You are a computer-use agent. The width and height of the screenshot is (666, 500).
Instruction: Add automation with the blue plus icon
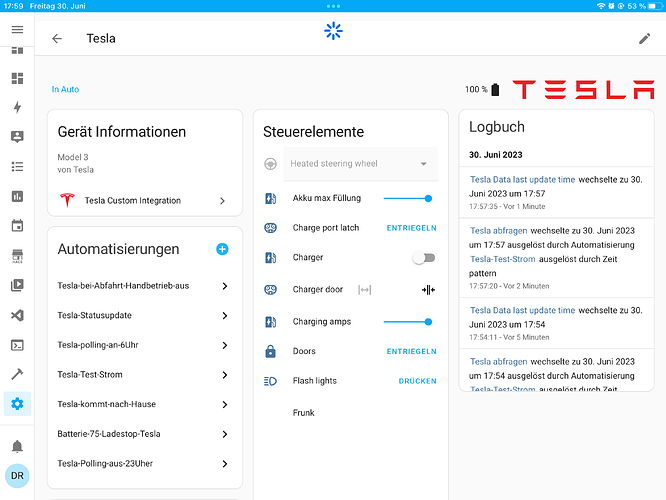coord(222,249)
